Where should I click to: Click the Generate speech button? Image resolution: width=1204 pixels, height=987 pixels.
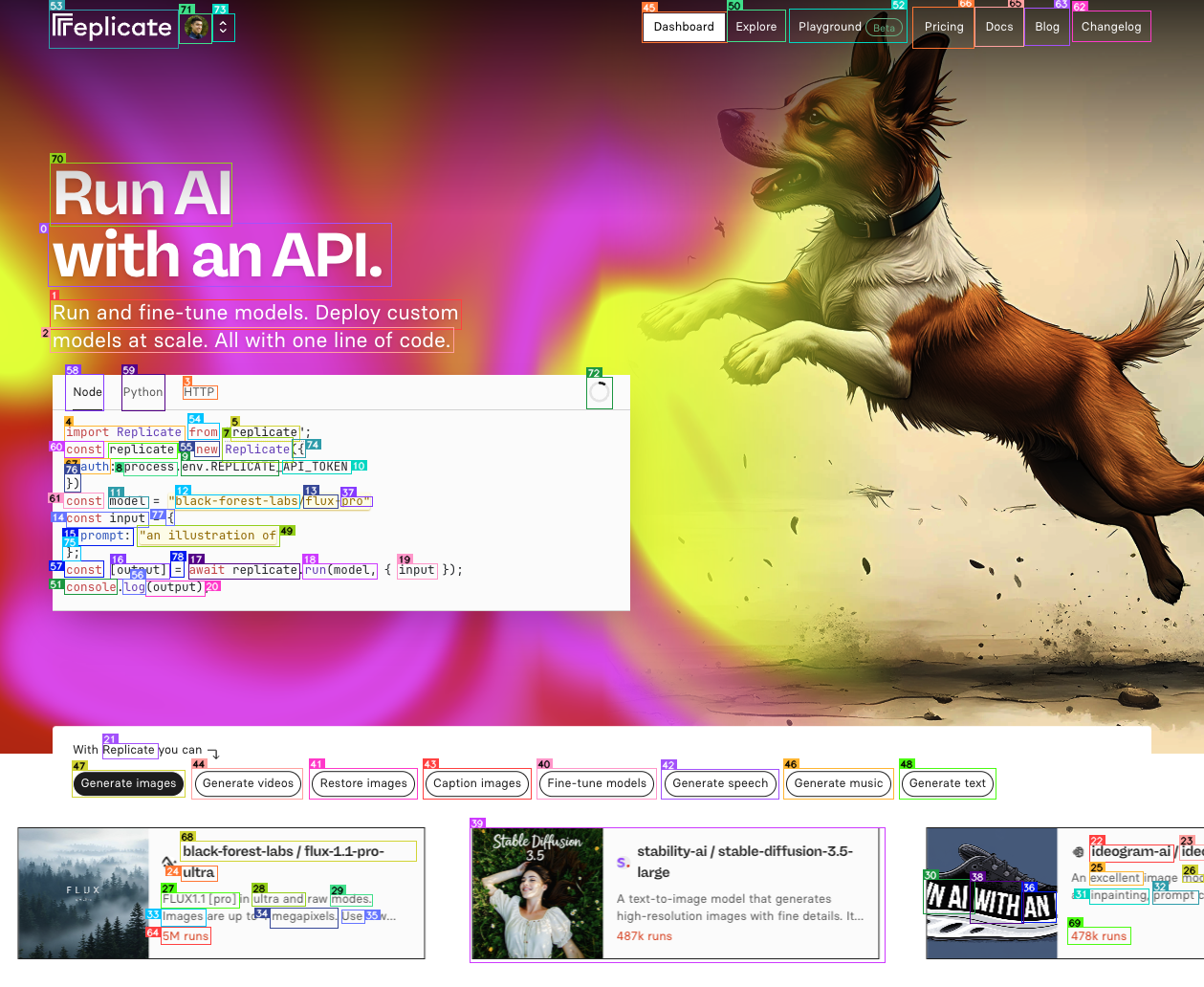coord(720,783)
